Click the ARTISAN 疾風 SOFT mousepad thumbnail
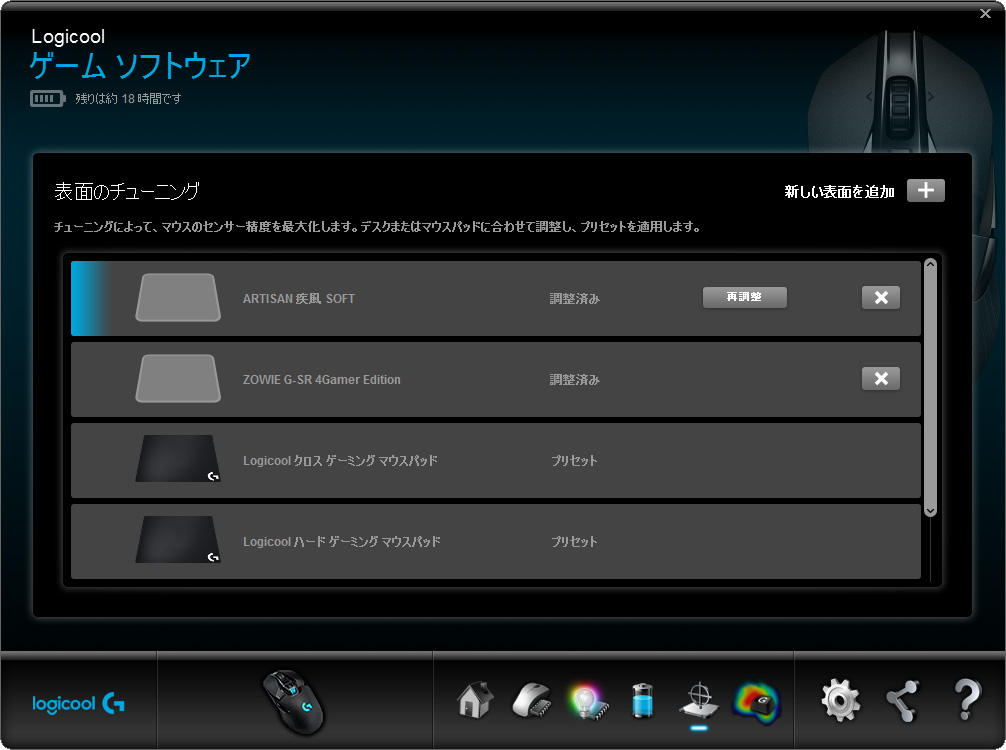 pos(178,298)
